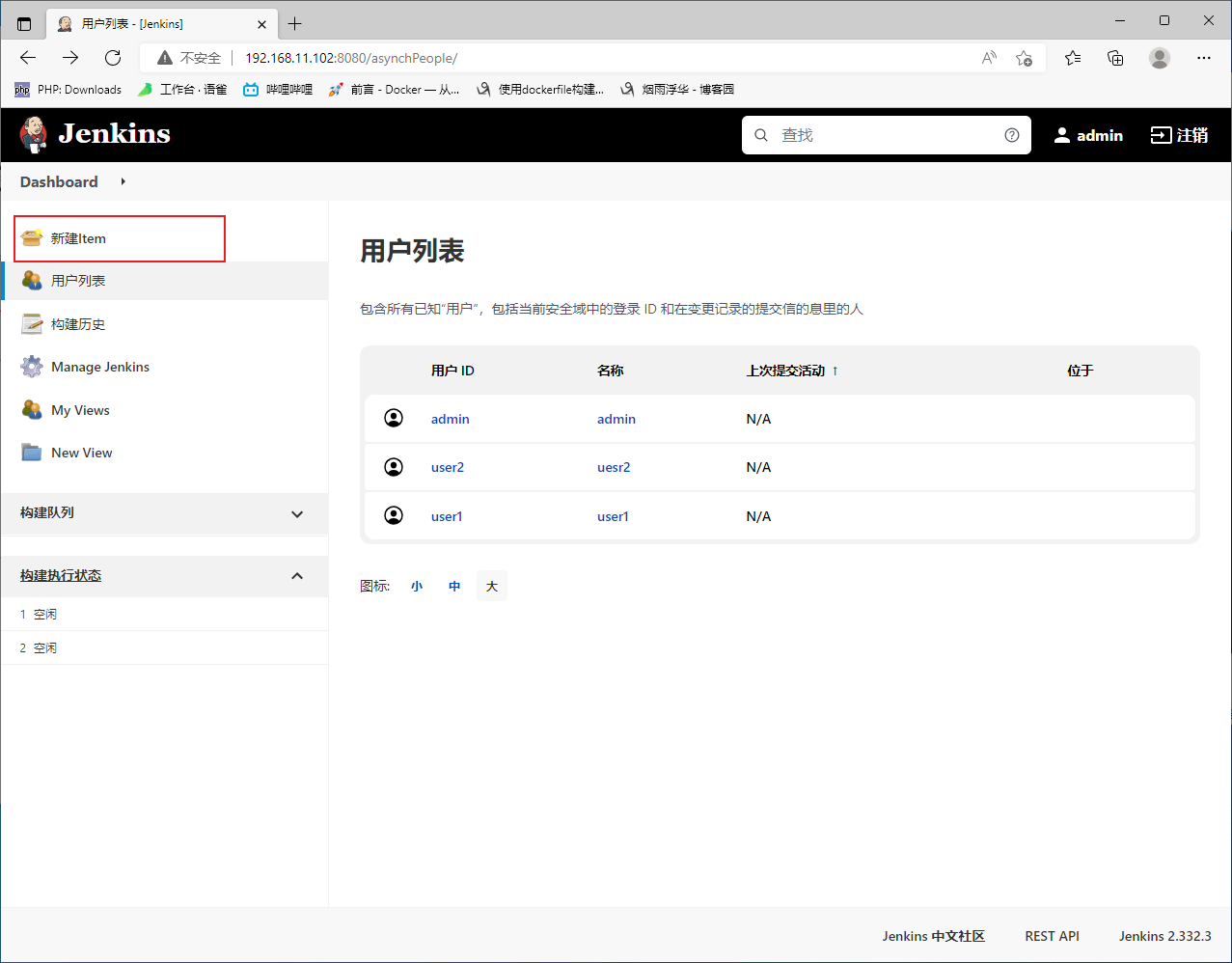
Task: Set icon size to 中
Action: tap(454, 586)
